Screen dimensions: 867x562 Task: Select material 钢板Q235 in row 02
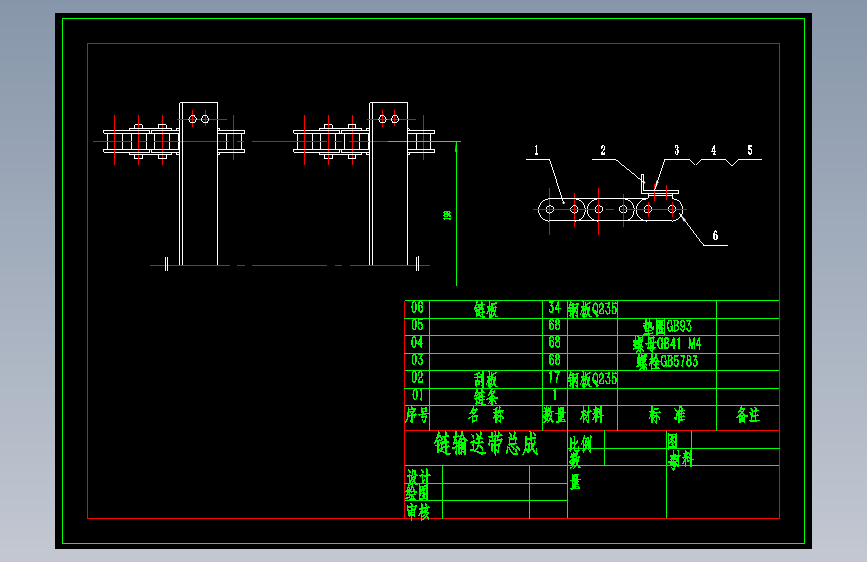click(x=592, y=379)
